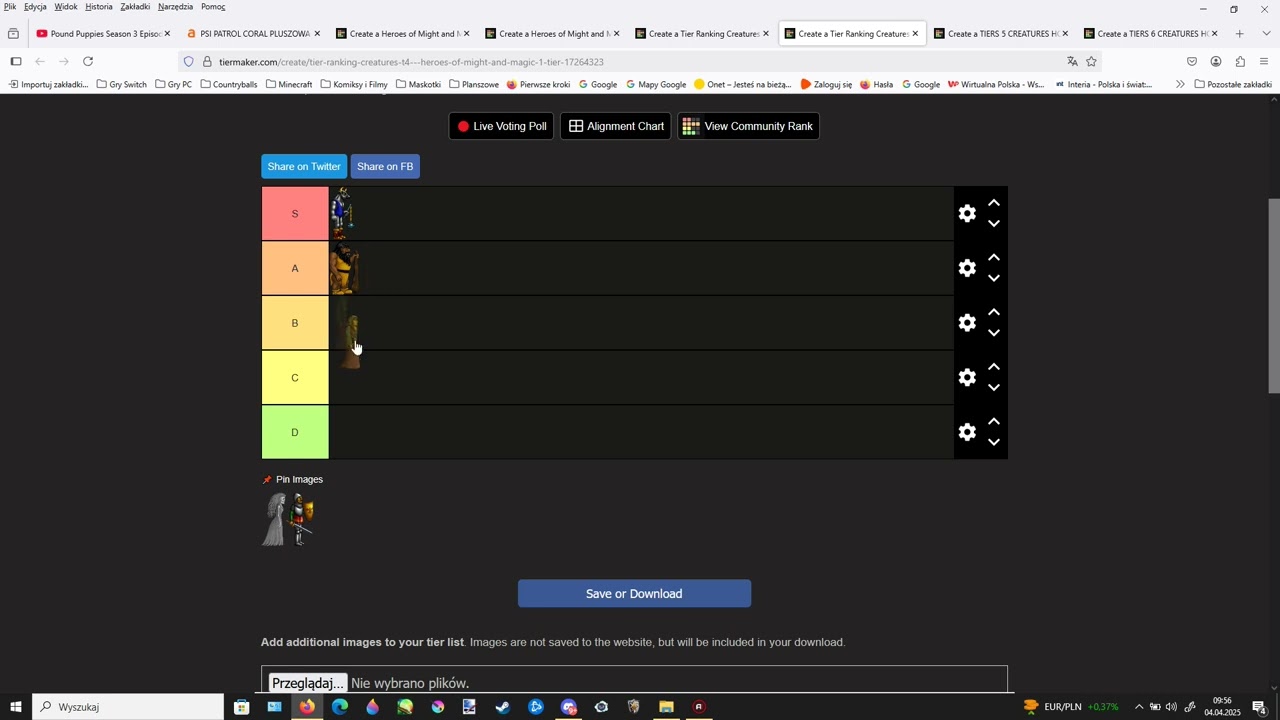Open the Firefox application menu
The image size is (1280, 720).
pyautogui.click(x=1264, y=62)
